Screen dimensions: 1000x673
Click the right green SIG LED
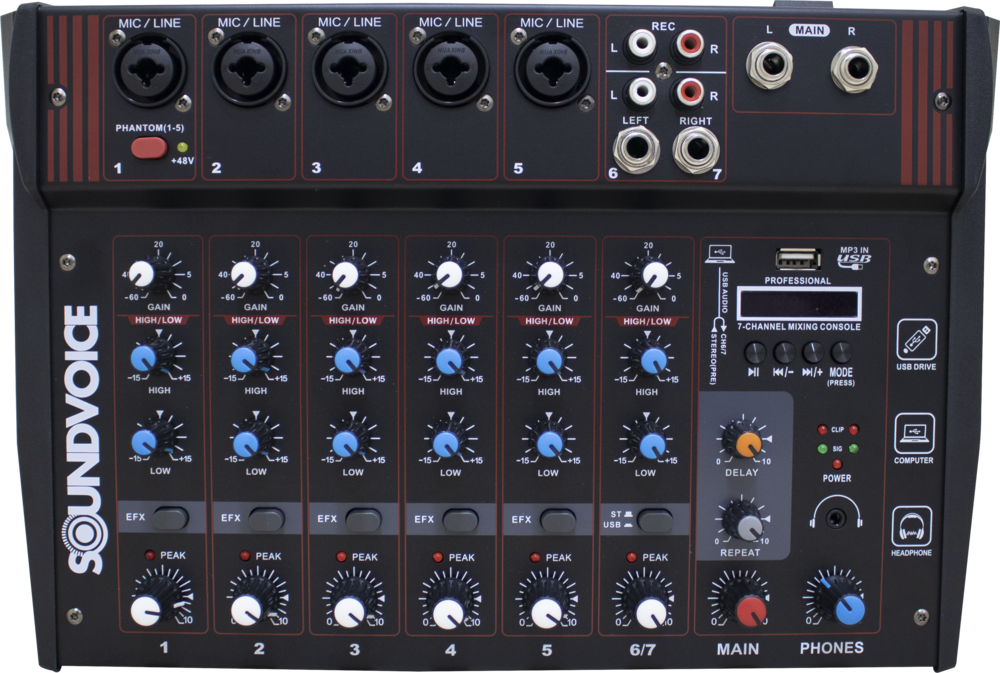pyautogui.click(x=853, y=448)
